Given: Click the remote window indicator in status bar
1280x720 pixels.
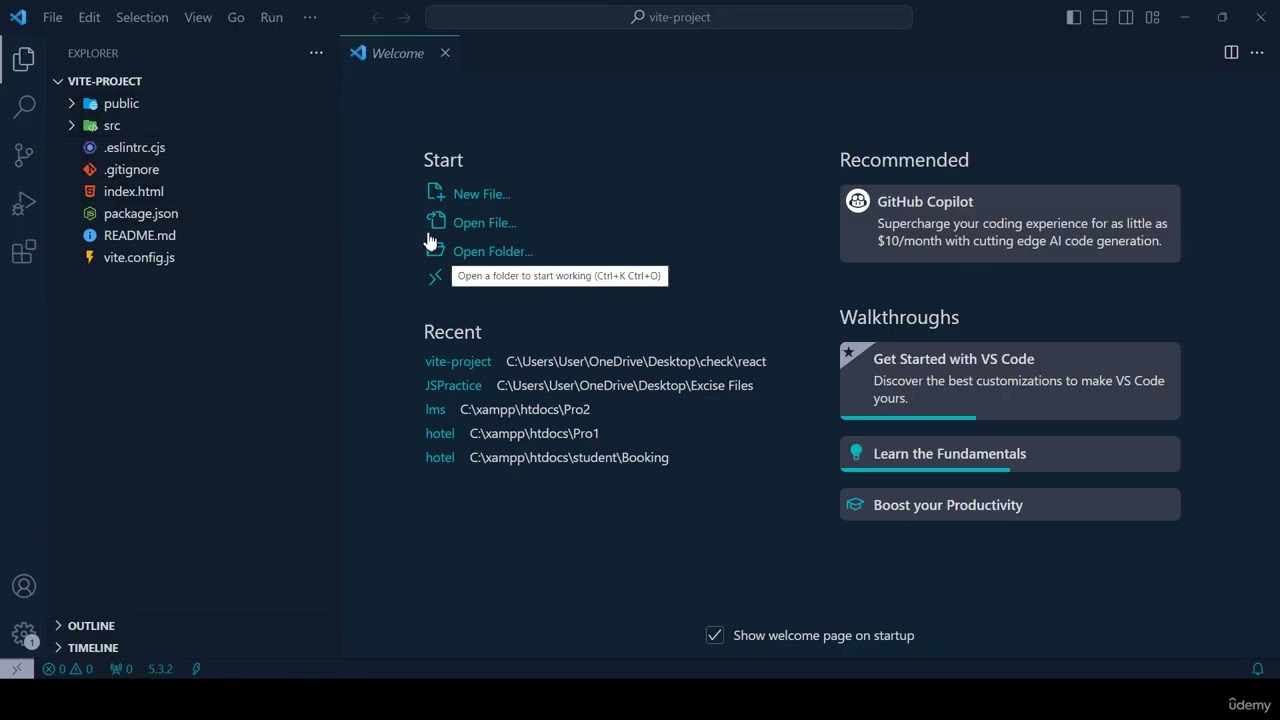Looking at the screenshot, I should pos(16,669).
